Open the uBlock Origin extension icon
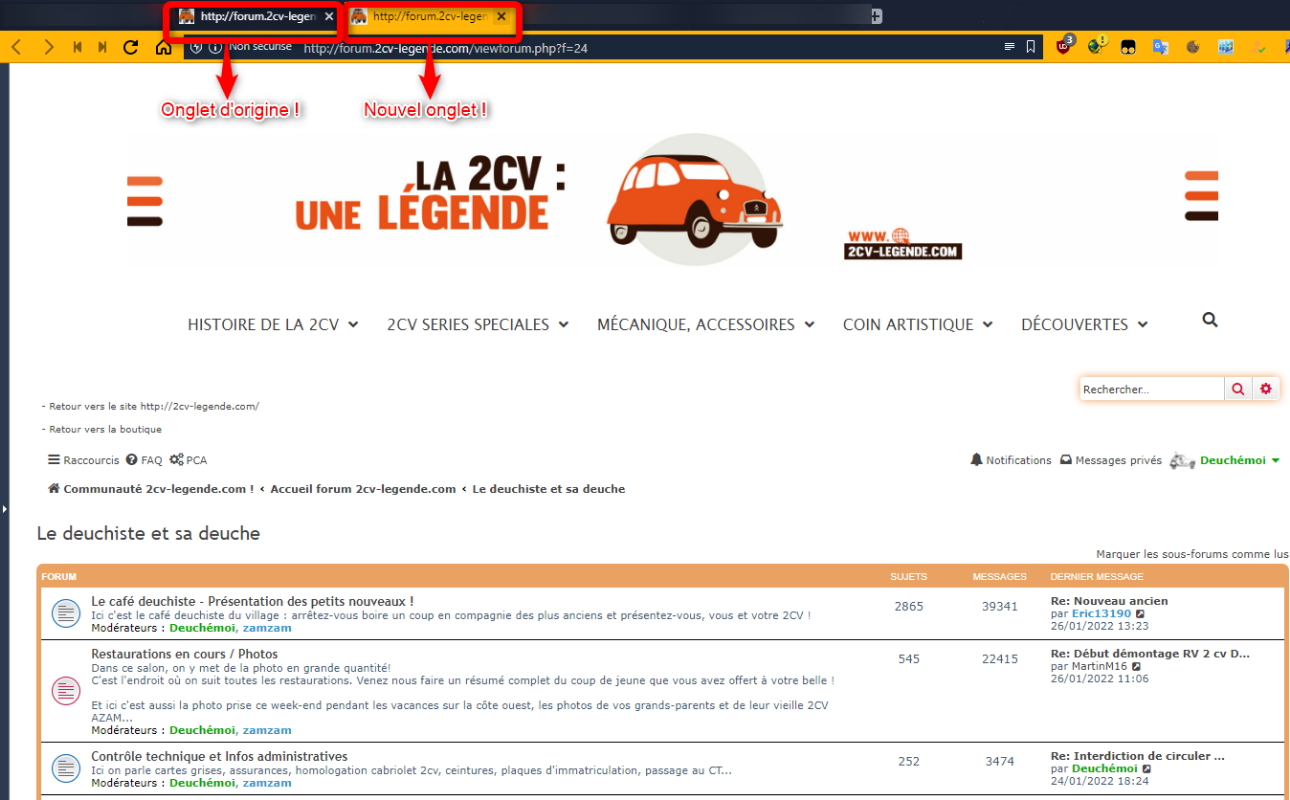 click(1064, 47)
